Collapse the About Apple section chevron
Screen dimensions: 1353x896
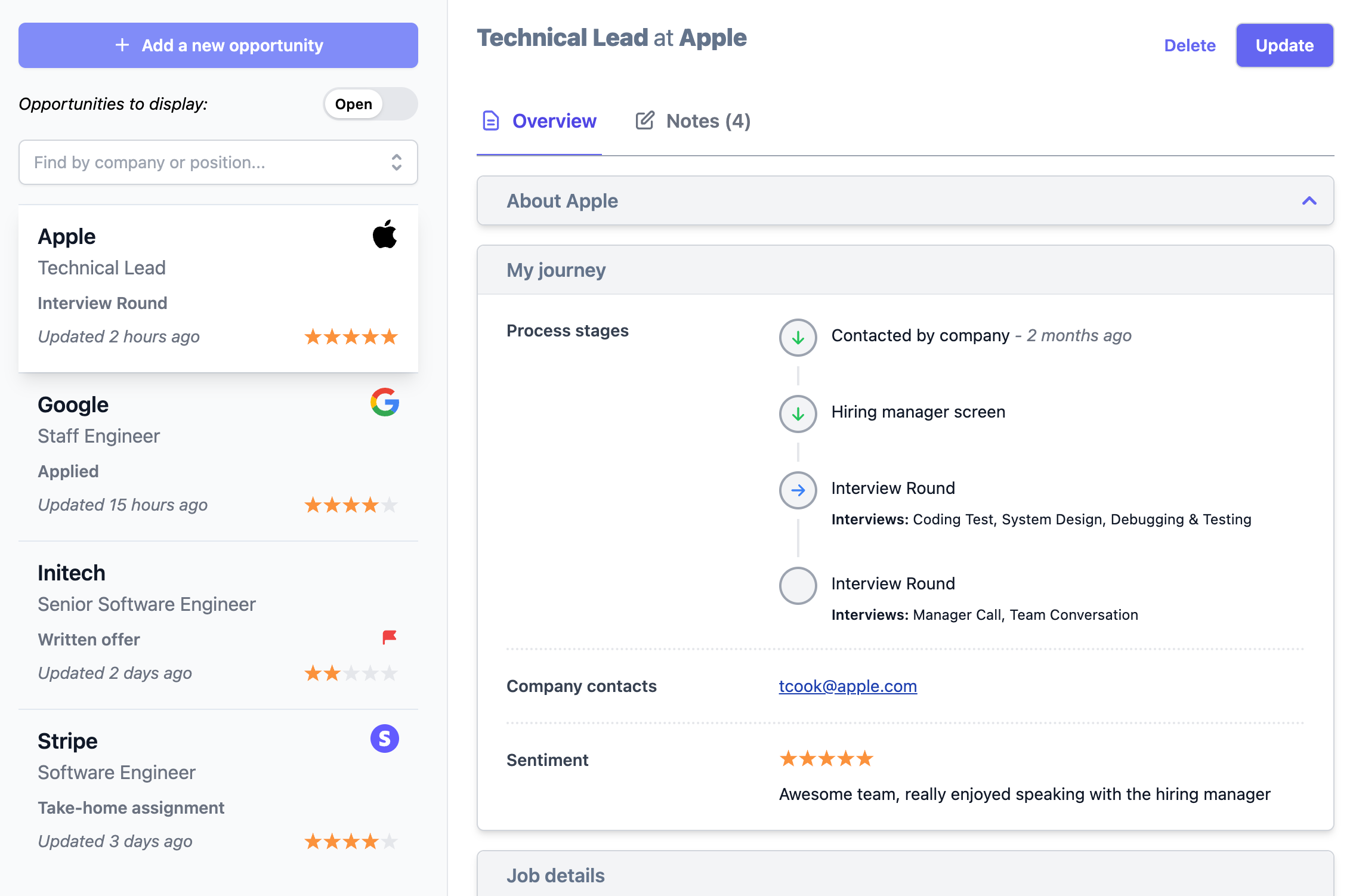tap(1309, 201)
